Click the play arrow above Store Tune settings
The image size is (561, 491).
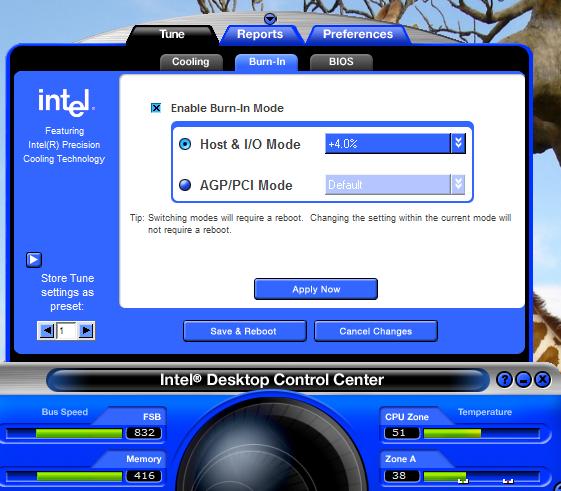click(34, 260)
